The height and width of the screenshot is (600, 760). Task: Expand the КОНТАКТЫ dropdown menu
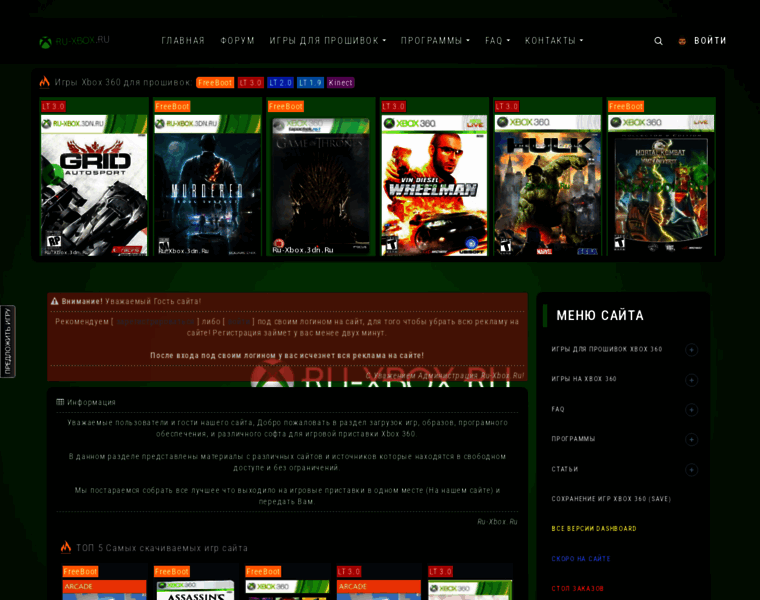click(x=554, y=41)
